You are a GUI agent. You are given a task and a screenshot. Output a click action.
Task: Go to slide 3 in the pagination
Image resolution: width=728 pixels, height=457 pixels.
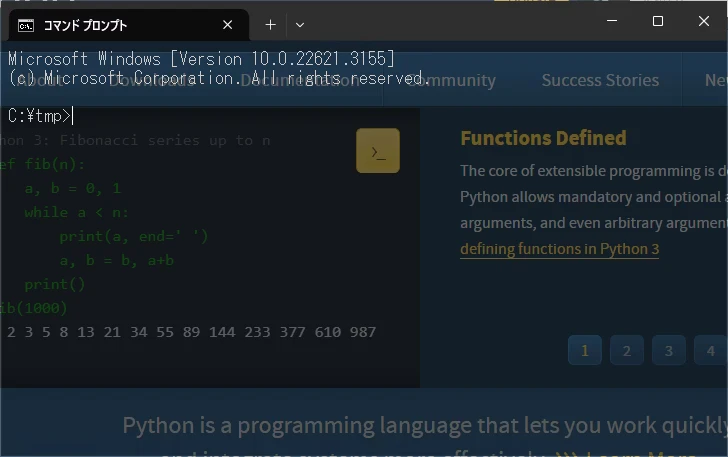point(669,351)
